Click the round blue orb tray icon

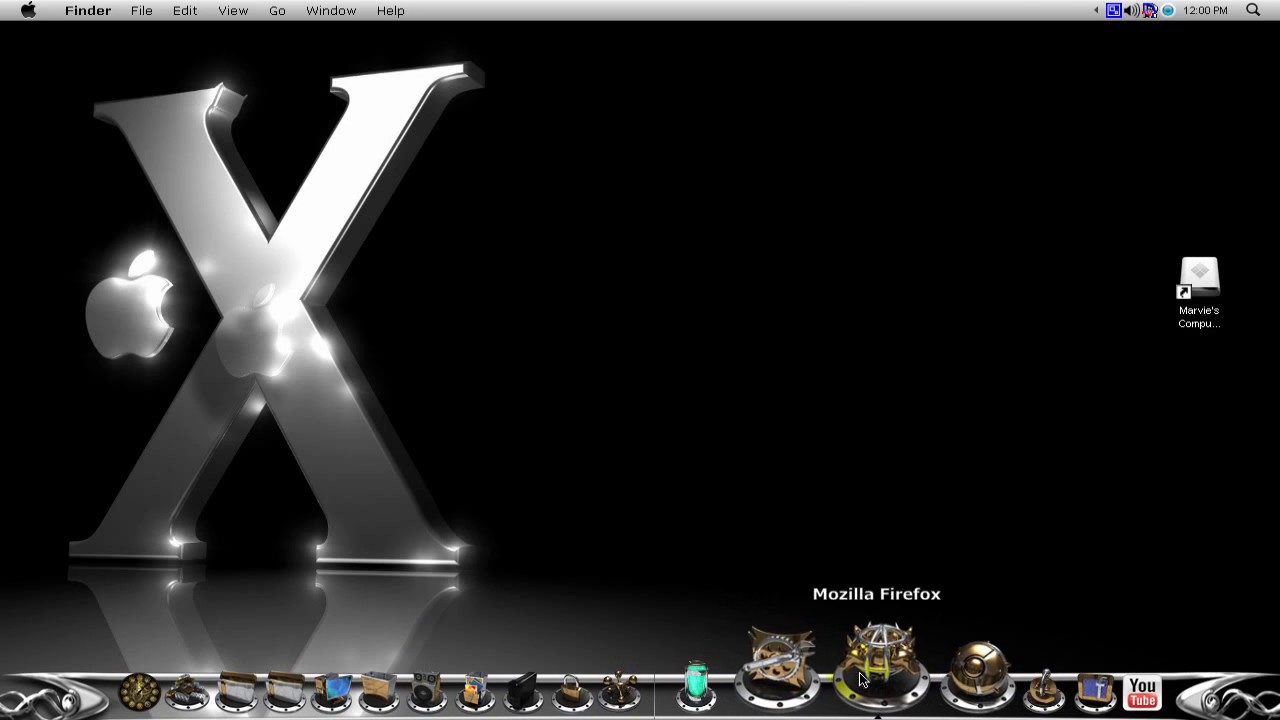(1168, 10)
